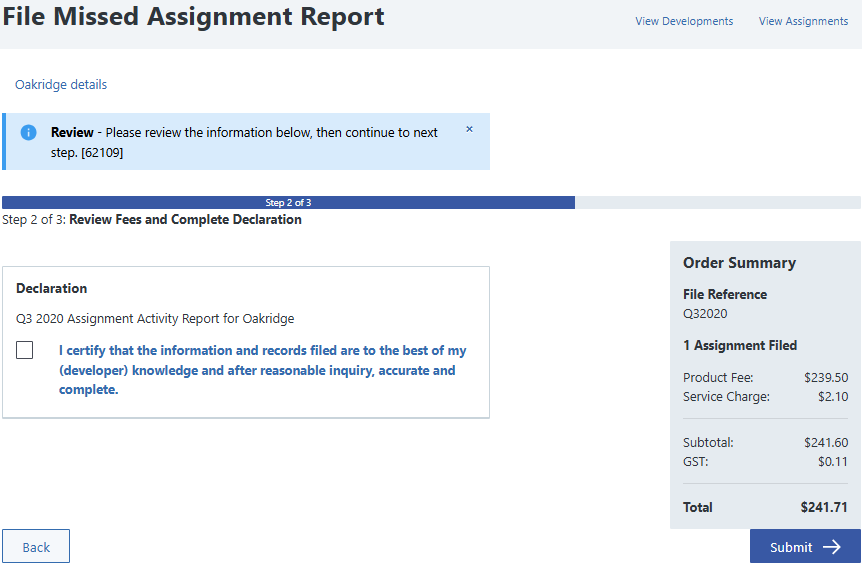862x565 pixels.
Task: Click the Declaration section heading
Action: click(52, 288)
